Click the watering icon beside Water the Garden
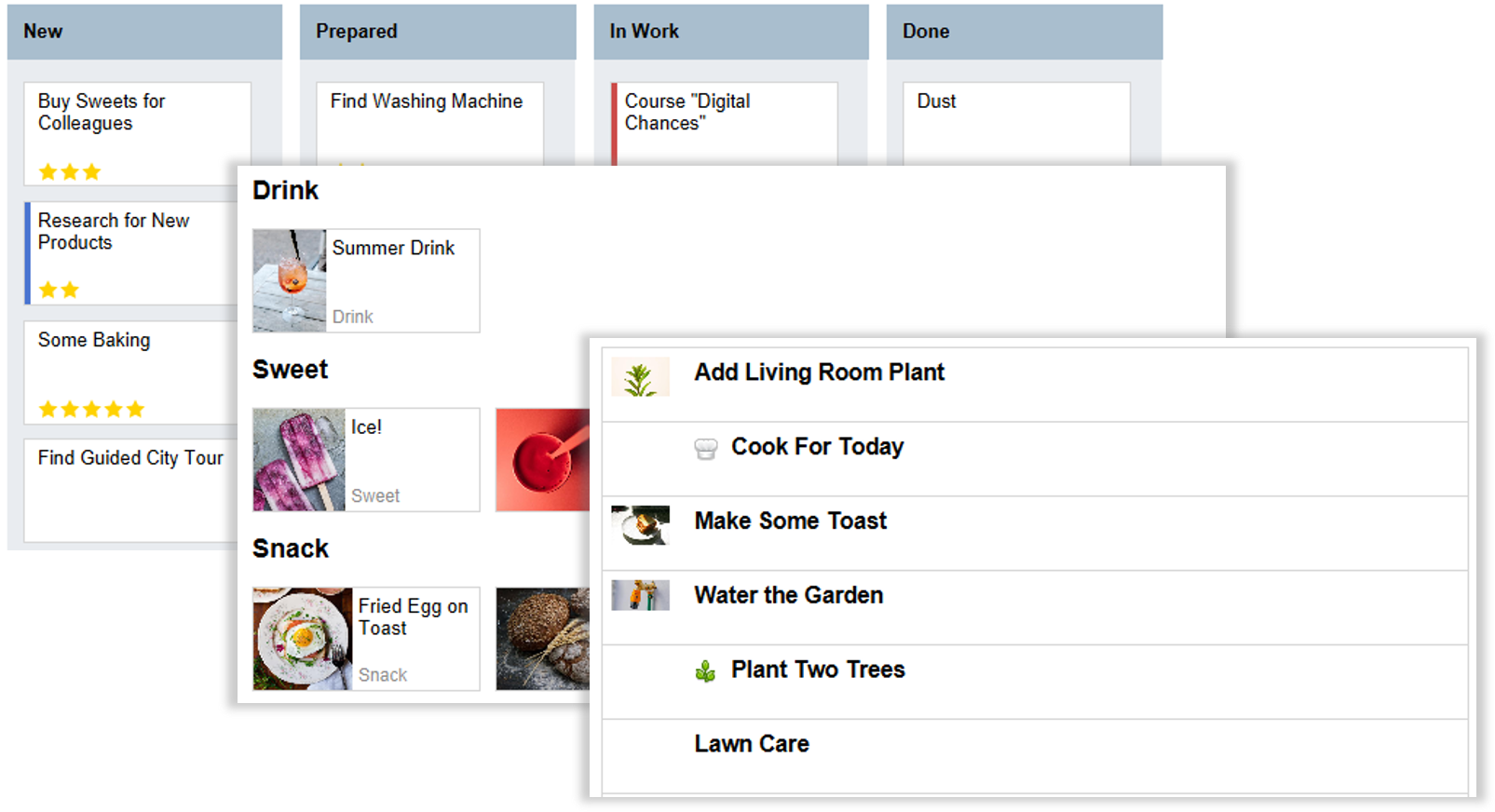This screenshot has width=1495, height=812. [x=640, y=595]
